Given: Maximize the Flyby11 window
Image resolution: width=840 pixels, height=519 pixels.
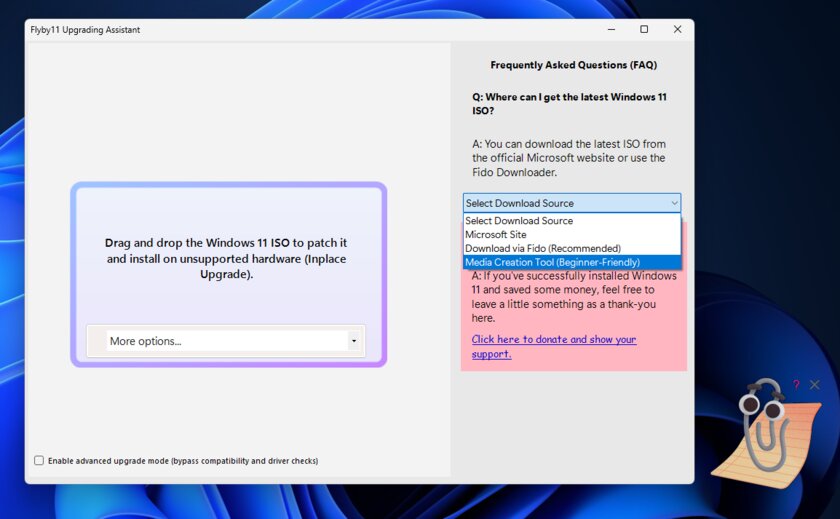Looking at the screenshot, I should (644, 29).
